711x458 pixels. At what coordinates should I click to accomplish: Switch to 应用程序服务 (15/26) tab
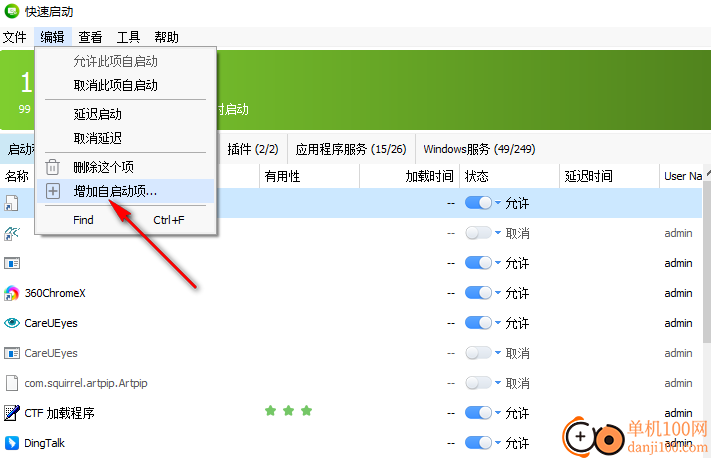(351, 149)
